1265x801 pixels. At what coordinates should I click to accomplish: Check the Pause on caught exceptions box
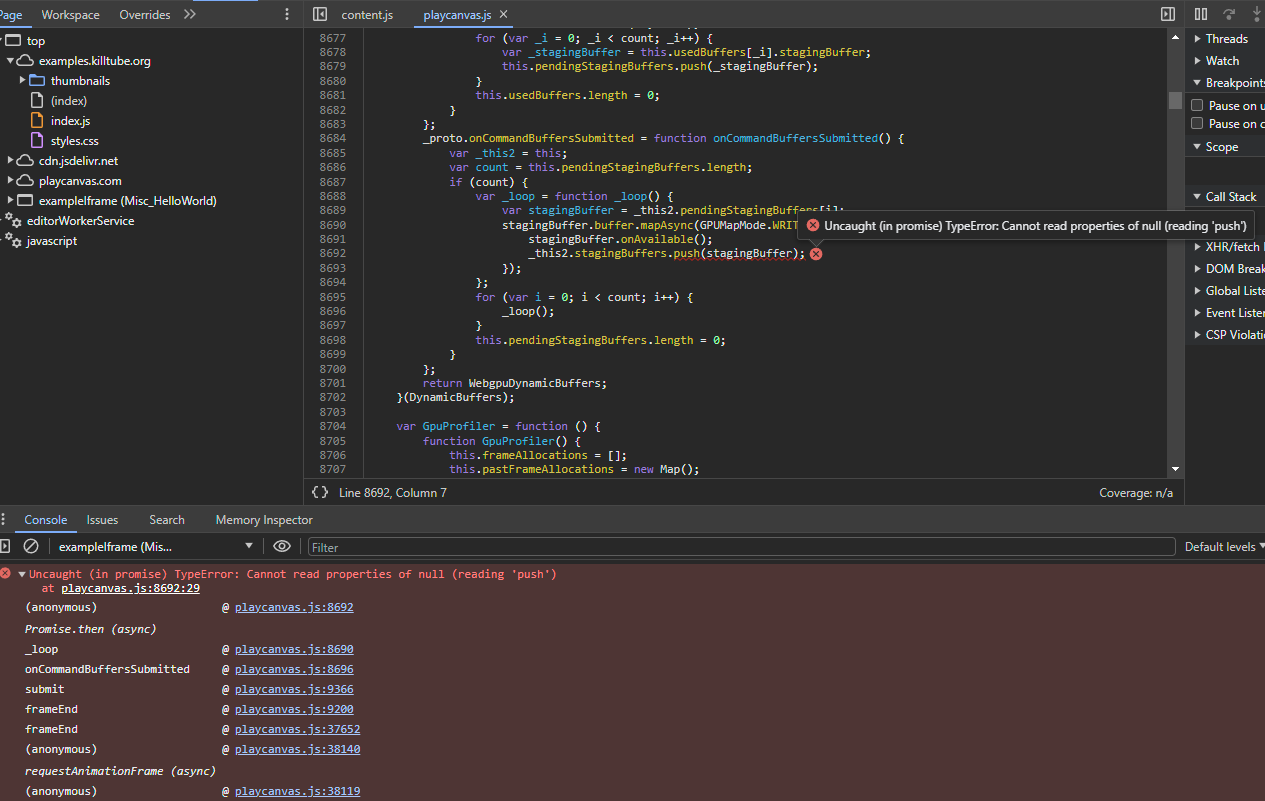1197,123
